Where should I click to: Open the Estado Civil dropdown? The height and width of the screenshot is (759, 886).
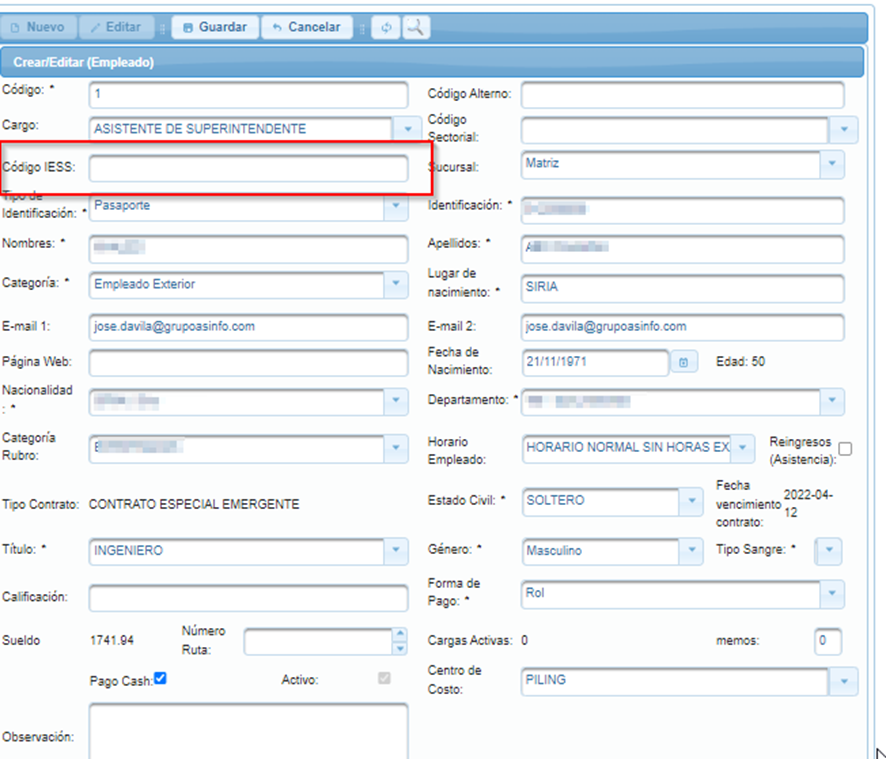coord(691,501)
